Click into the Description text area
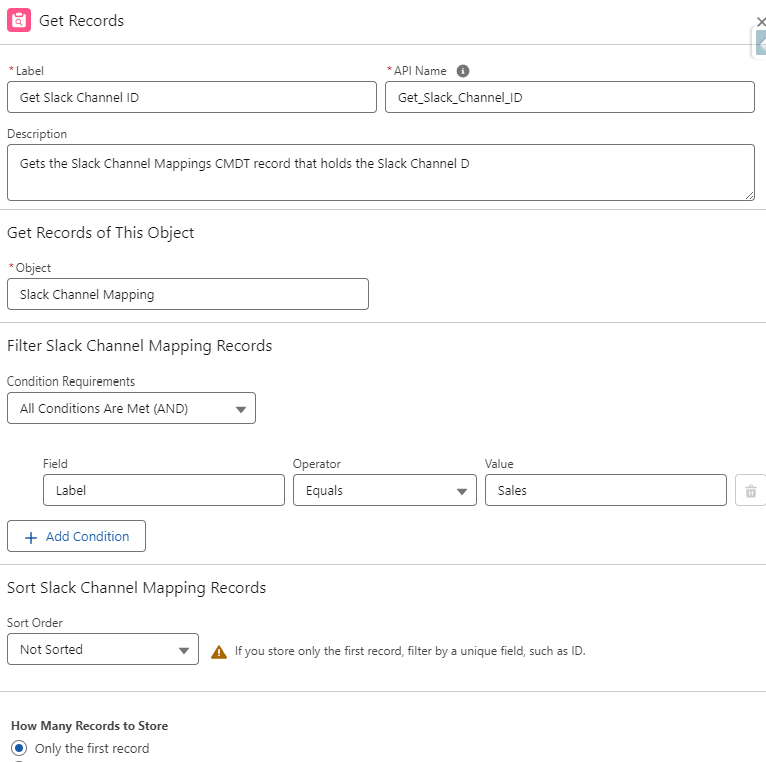This screenshot has height=762, width=766. click(x=381, y=172)
